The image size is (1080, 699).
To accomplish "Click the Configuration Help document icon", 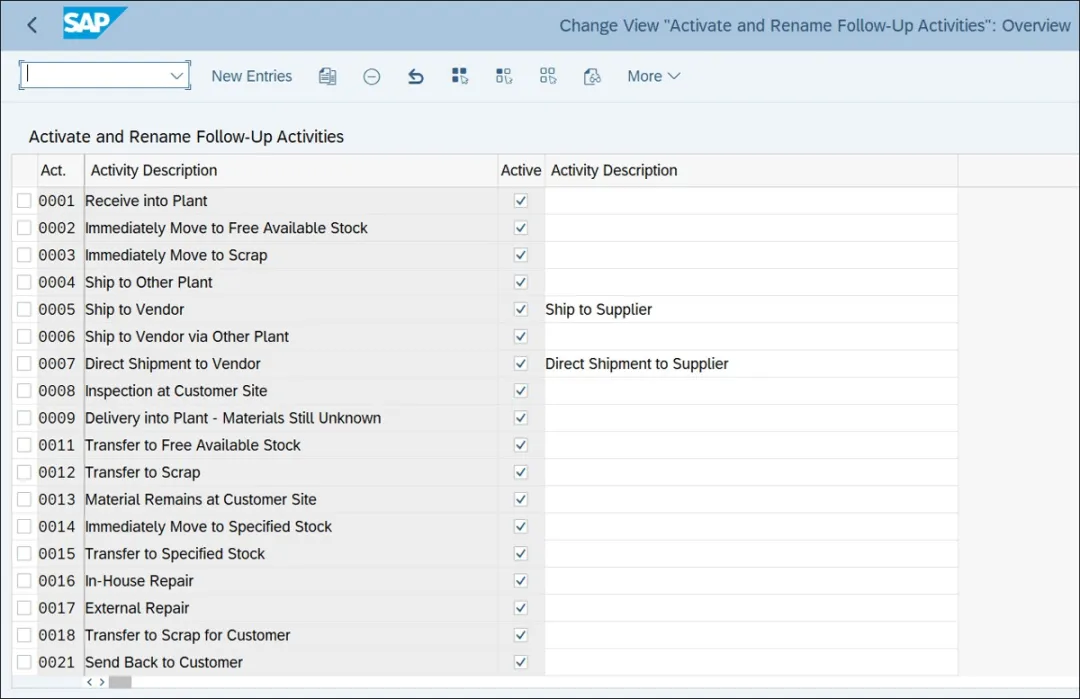I will pyautogui.click(x=592, y=76).
